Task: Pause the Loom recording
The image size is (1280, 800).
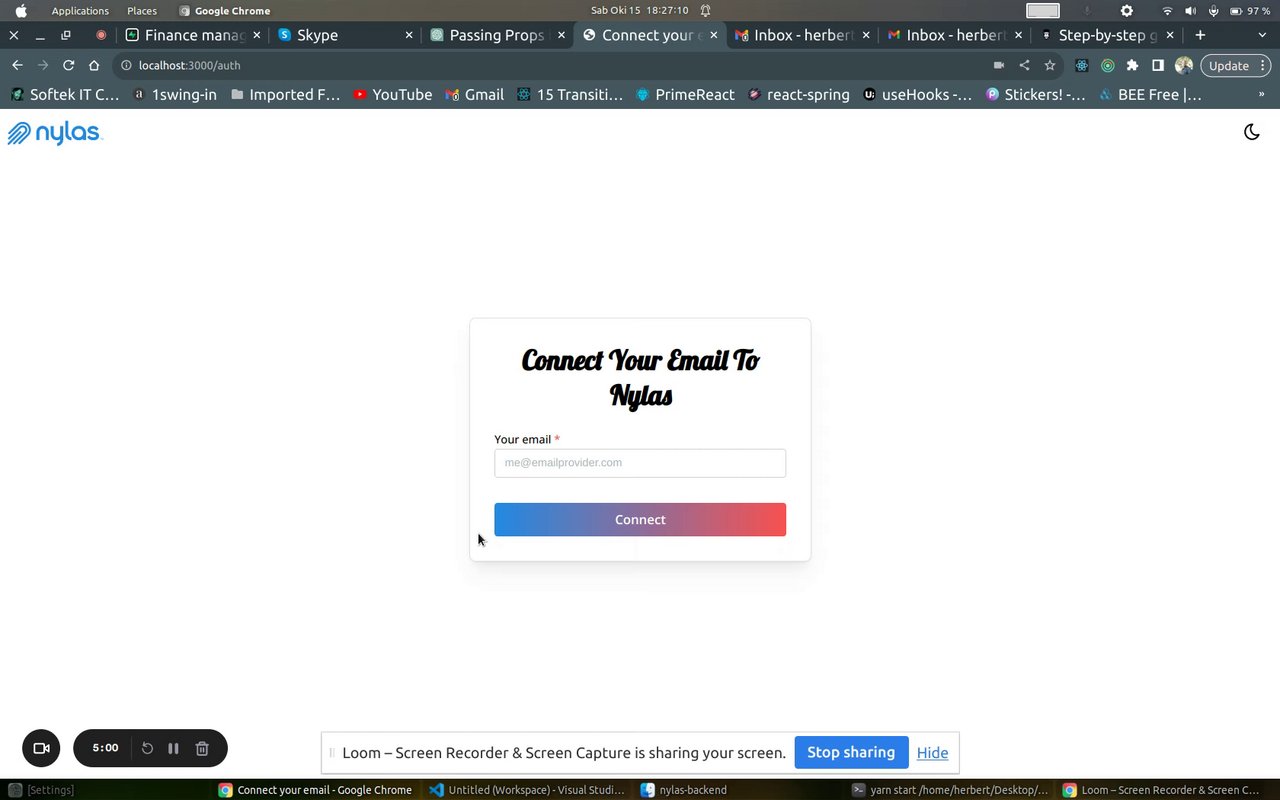Action: pyautogui.click(x=173, y=748)
